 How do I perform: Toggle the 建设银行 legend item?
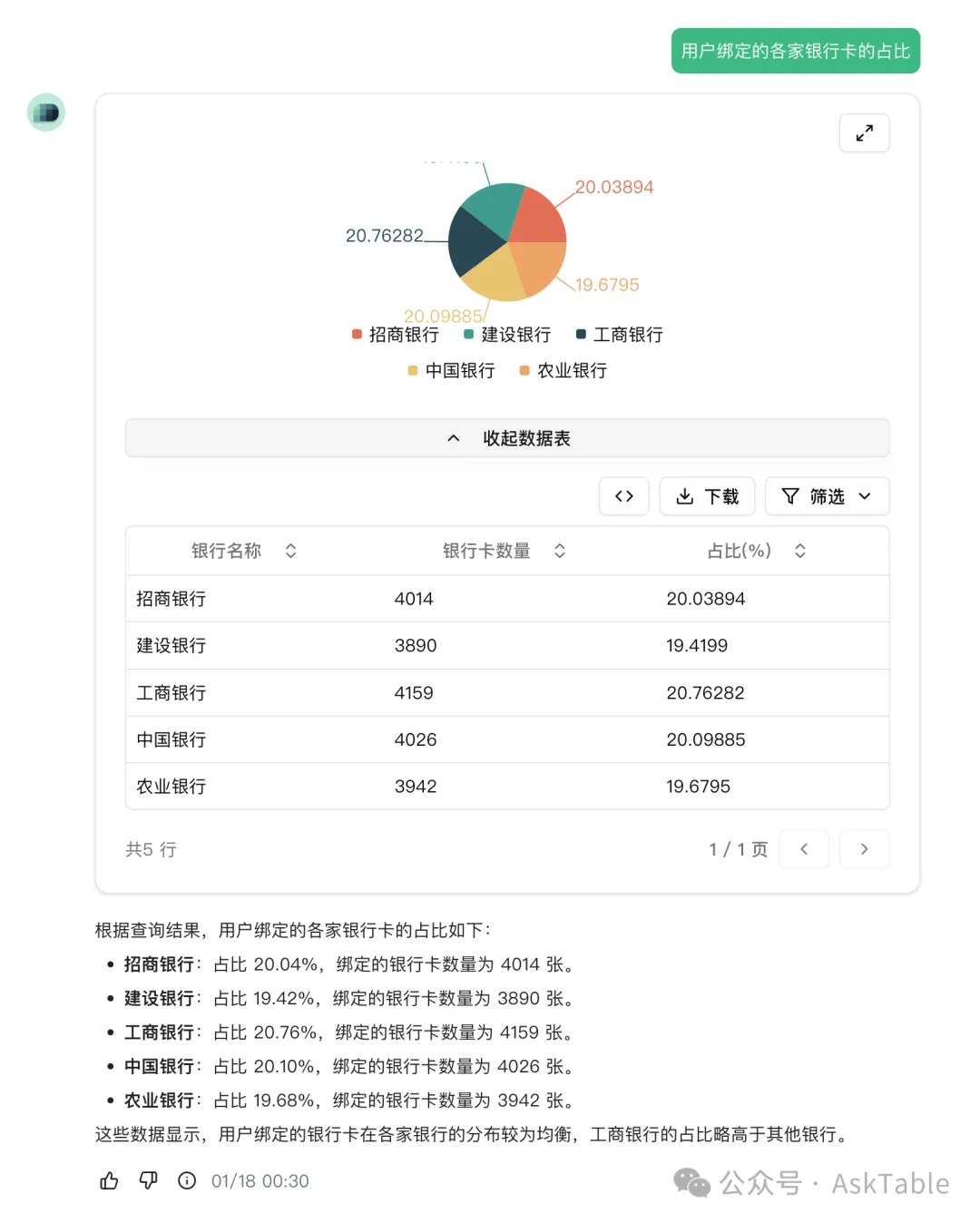[507, 335]
